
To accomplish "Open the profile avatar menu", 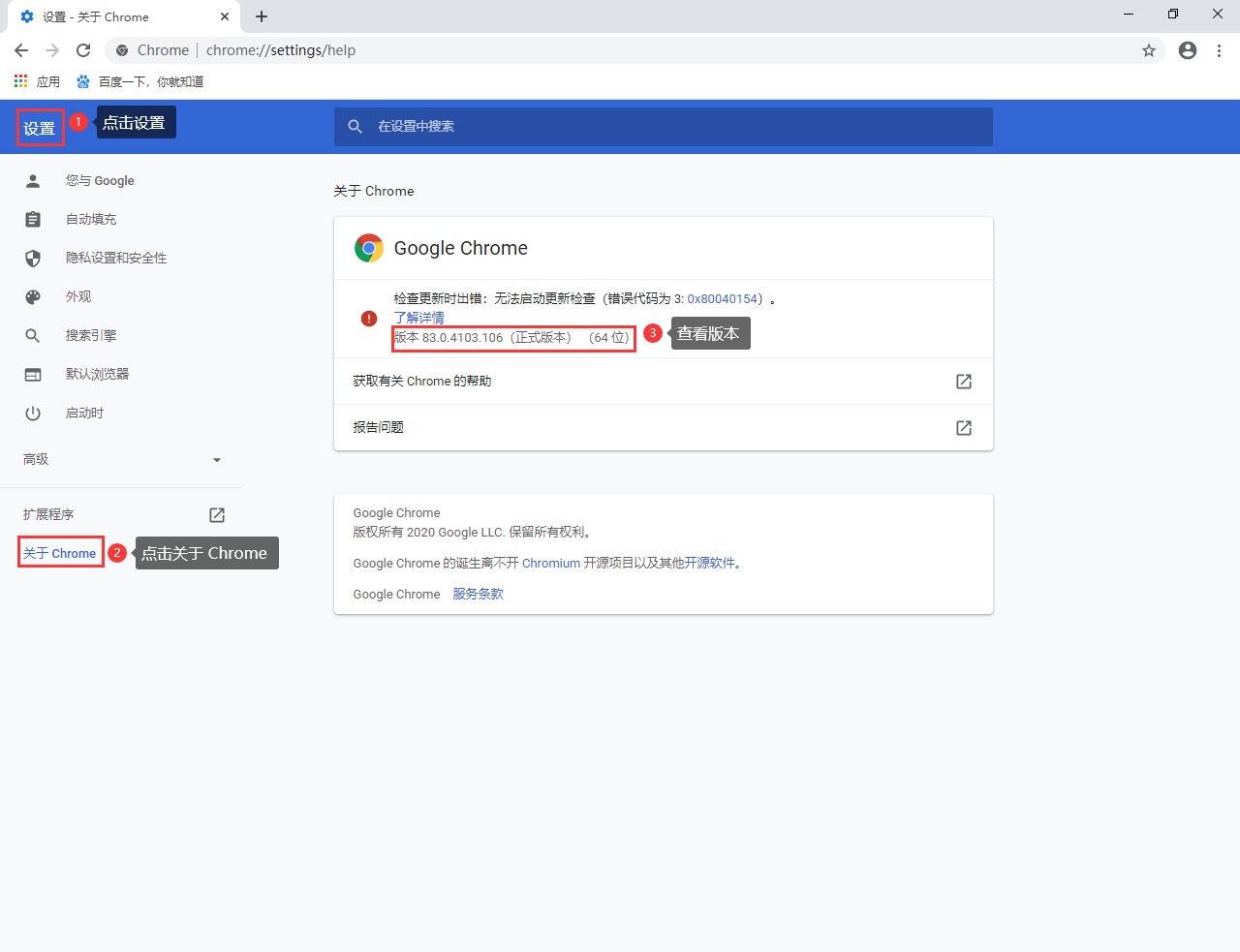I will coord(1188,50).
